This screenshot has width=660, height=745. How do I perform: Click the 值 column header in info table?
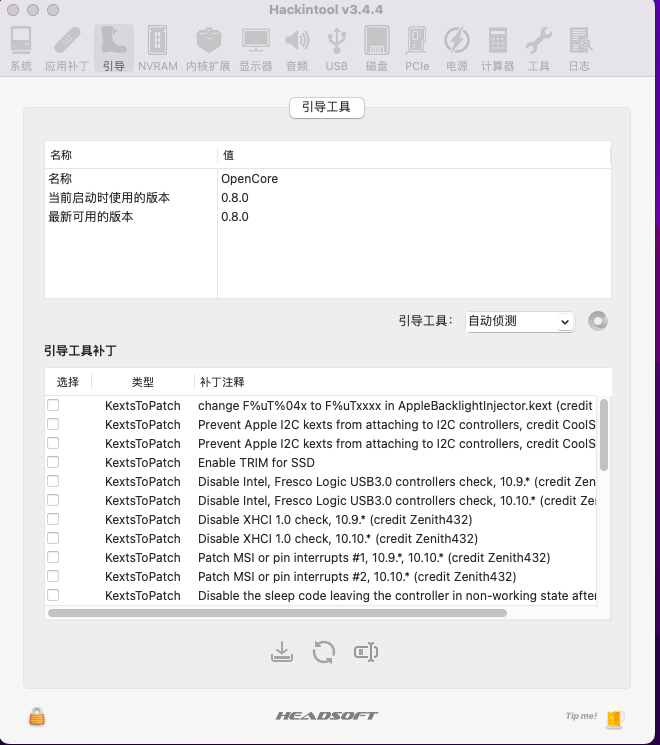[x=414, y=155]
